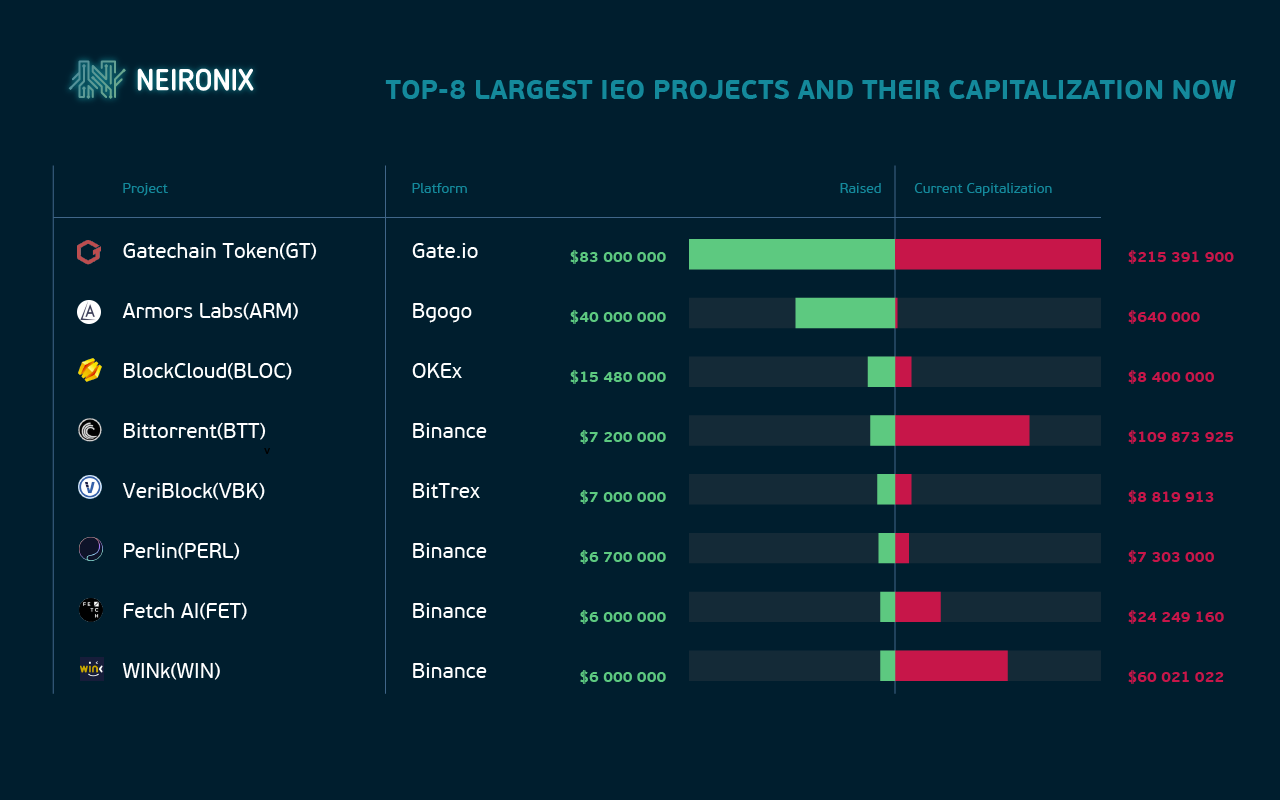Image resolution: width=1280 pixels, height=800 pixels.
Task: Click the $60 021 022 capitalization value
Action: 1176,677
